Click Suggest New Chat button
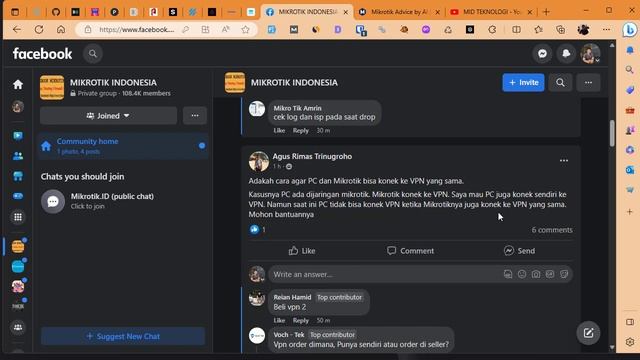This screenshot has width=640, height=360. click(x=123, y=336)
